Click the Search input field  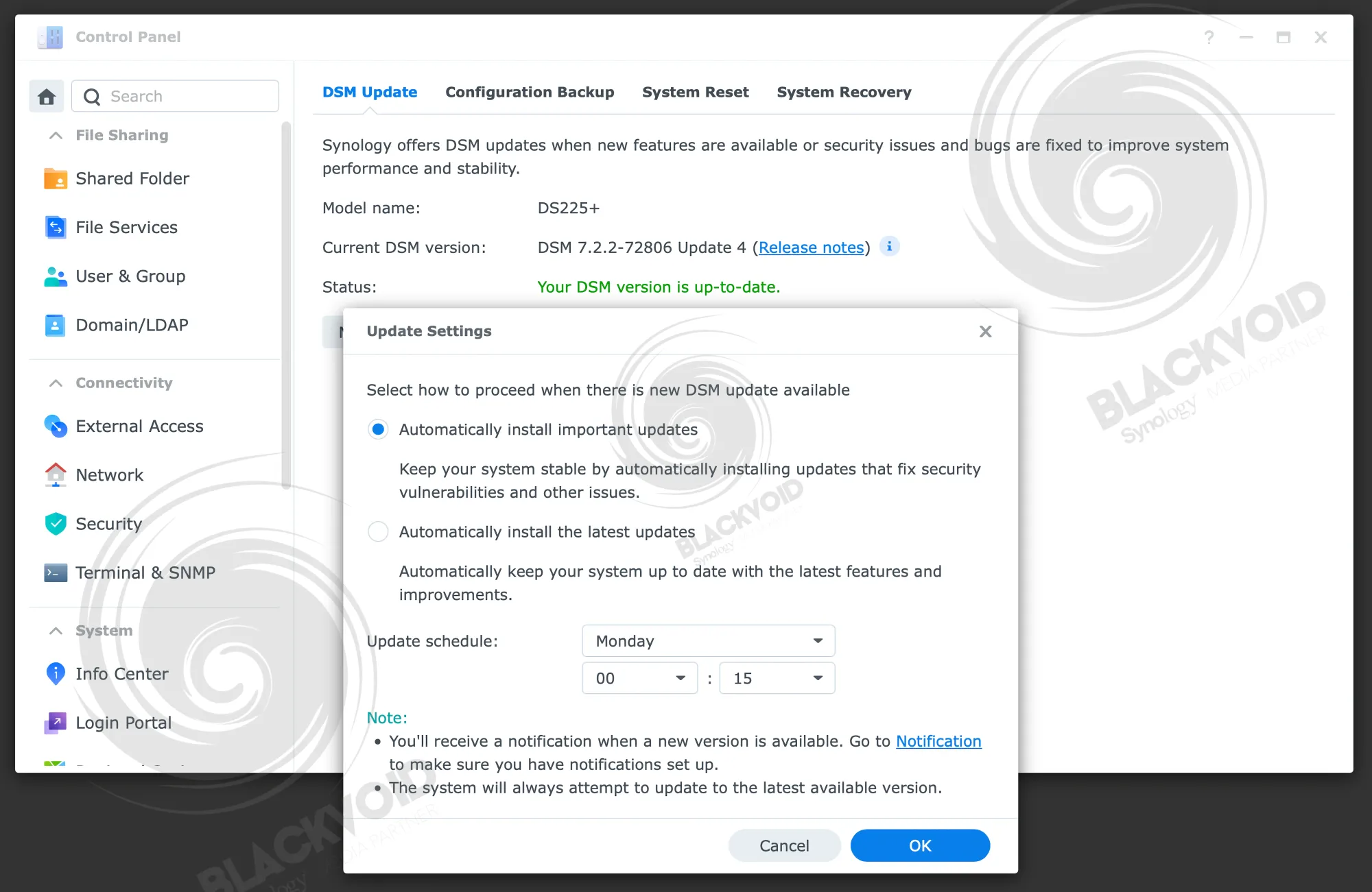coord(175,97)
